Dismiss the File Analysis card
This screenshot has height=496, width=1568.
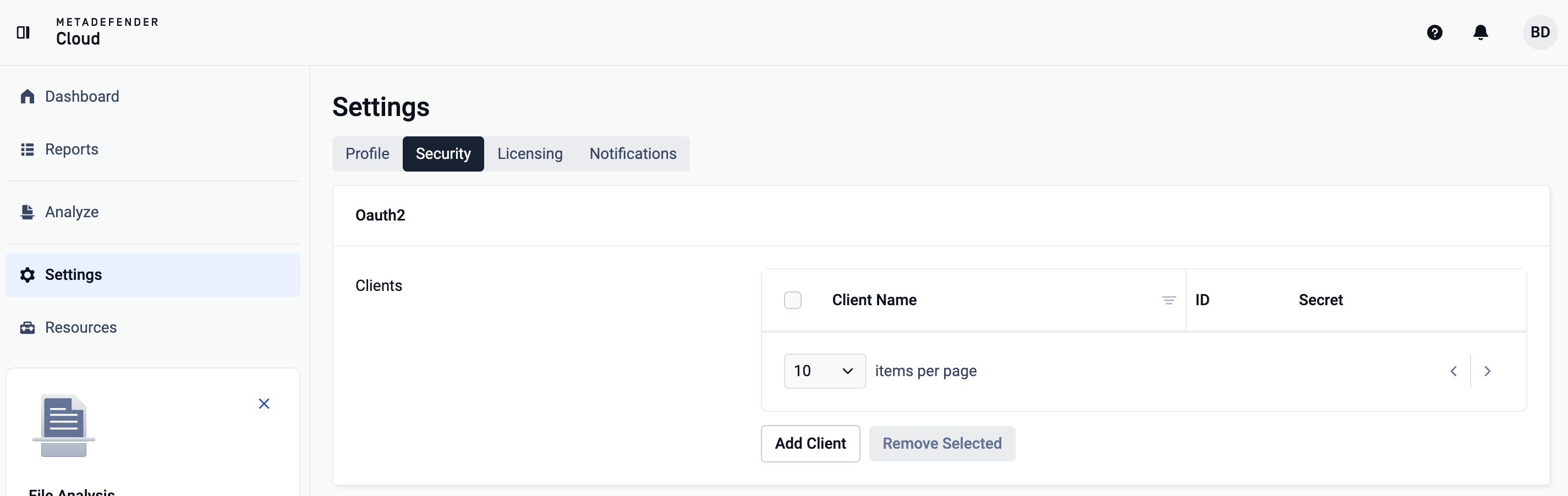tap(264, 404)
